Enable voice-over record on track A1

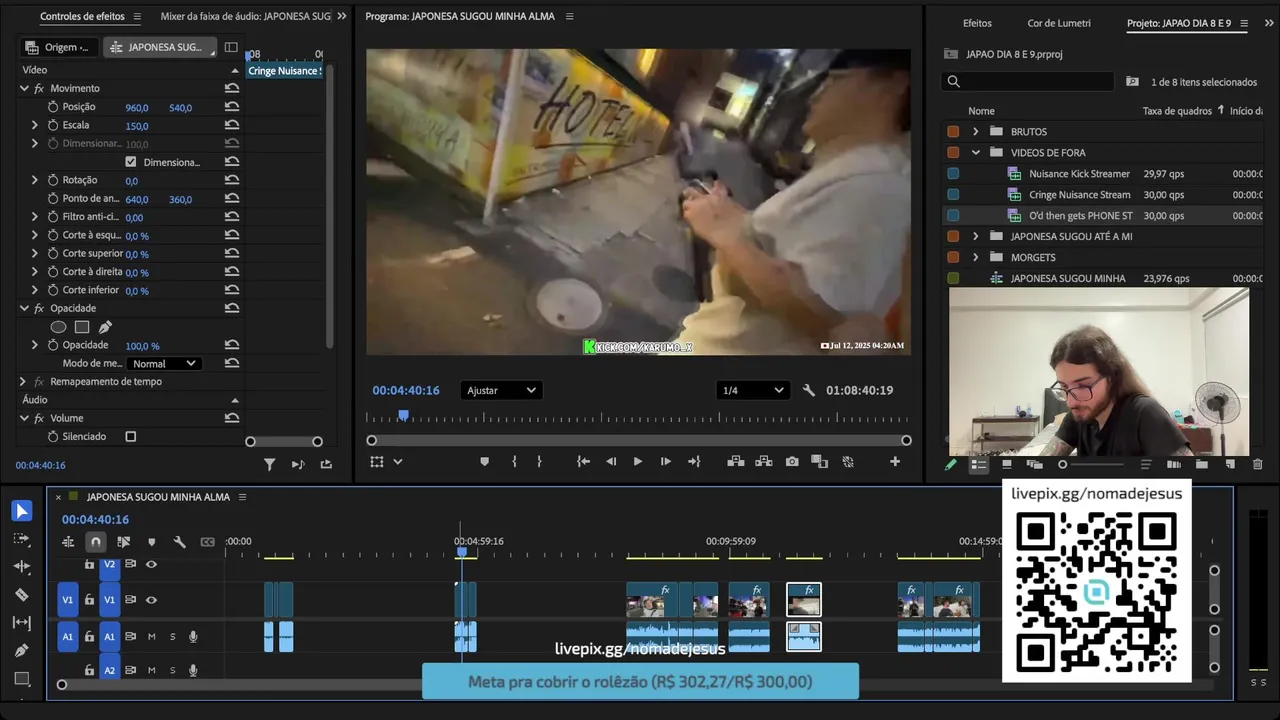(x=193, y=637)
